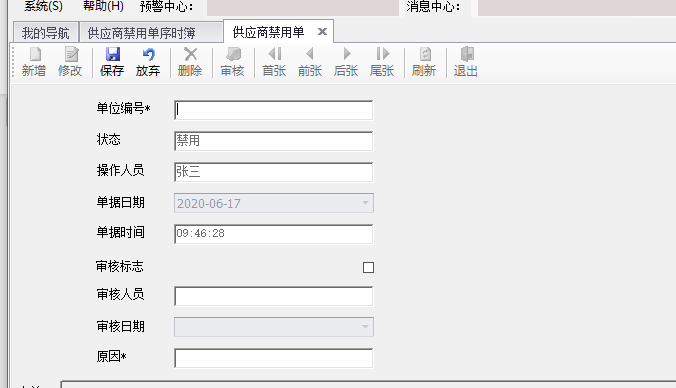The height and width of the screenshot is (388, 676).
Task: Go to next record with 后张
Action: pos(346,62)
